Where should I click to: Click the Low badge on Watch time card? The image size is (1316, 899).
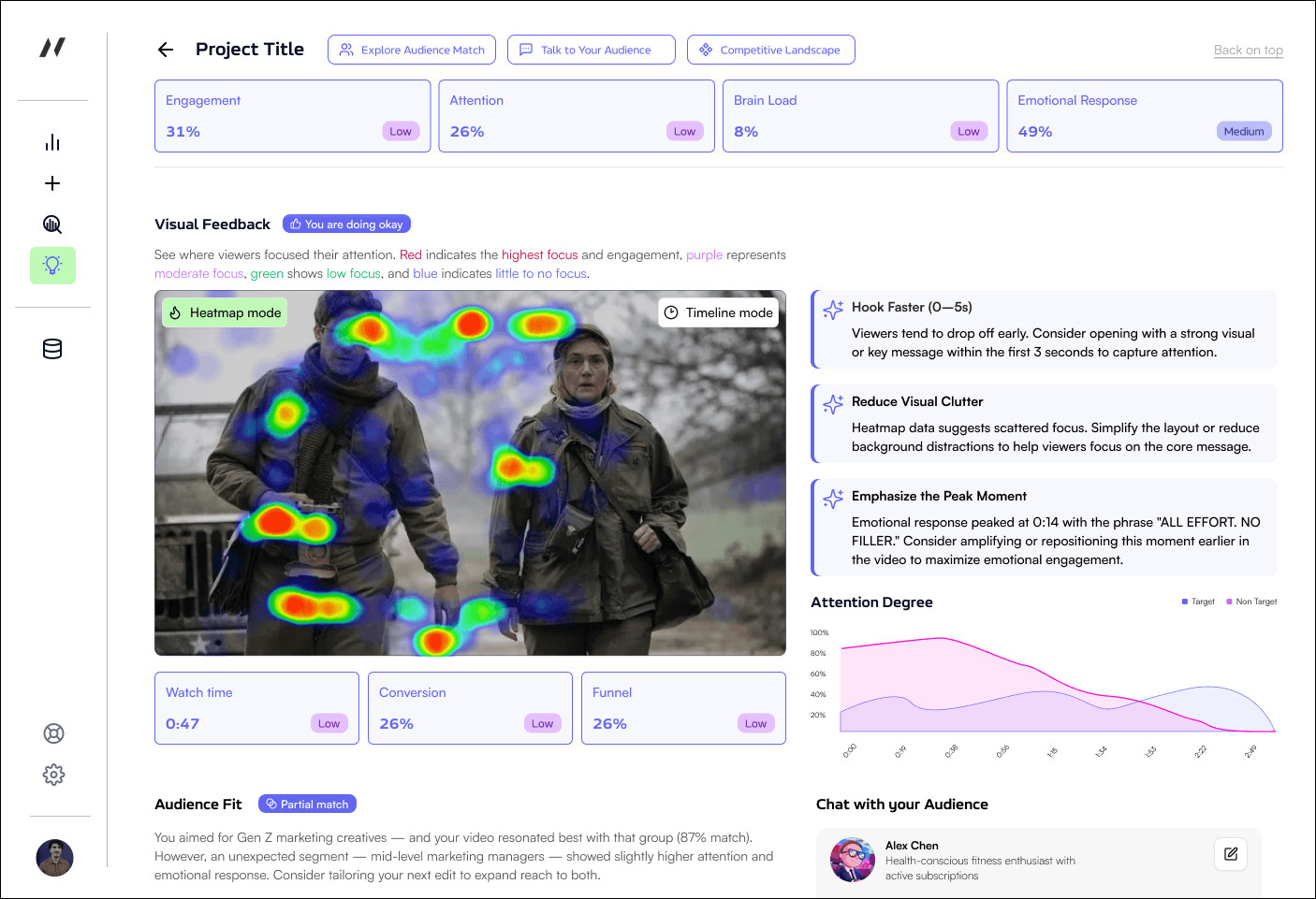click(329, 723)
